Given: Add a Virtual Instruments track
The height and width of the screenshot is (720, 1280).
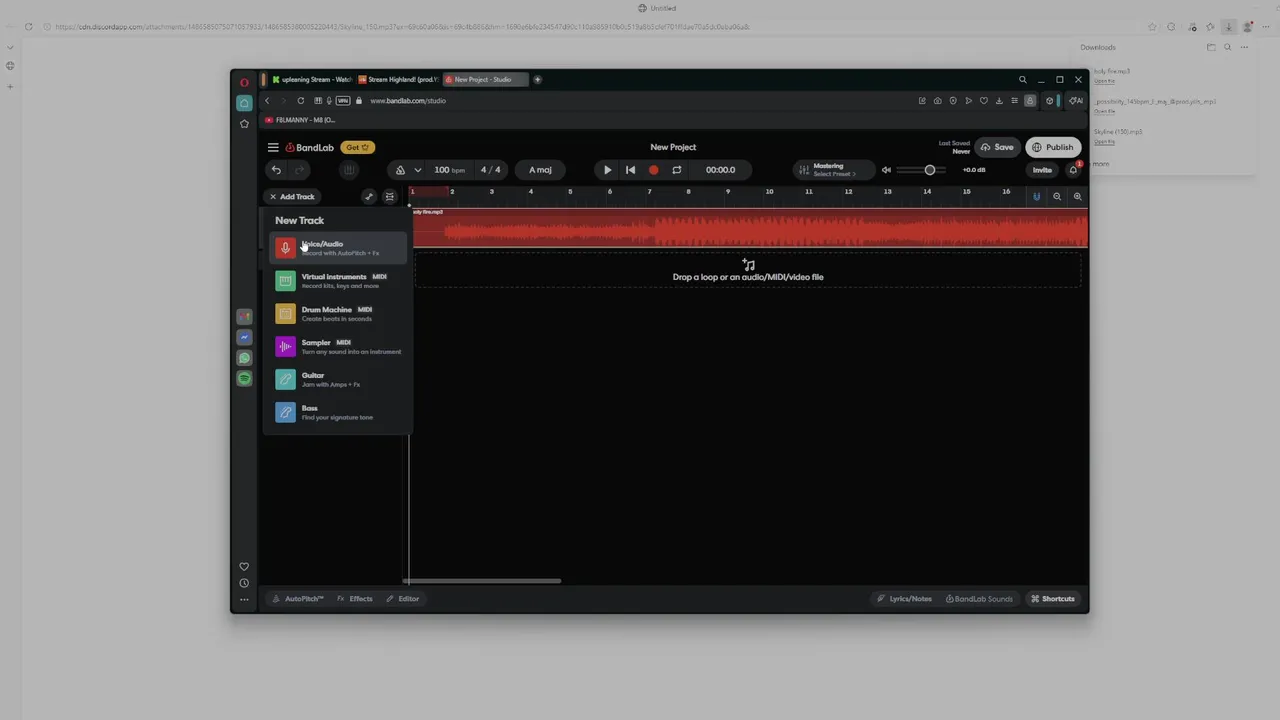Looking at the screenshot, I should click(x=338, y=281).
